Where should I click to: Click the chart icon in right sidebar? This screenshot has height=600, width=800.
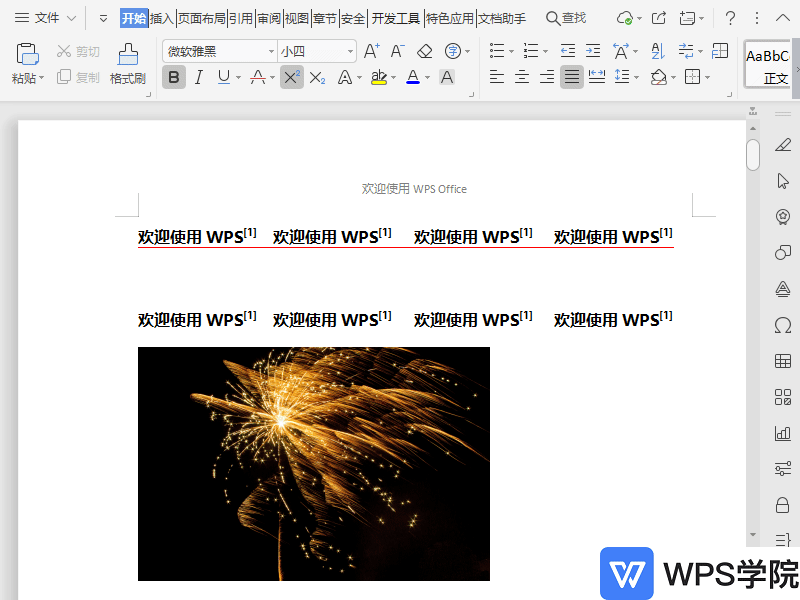[782, 433]
